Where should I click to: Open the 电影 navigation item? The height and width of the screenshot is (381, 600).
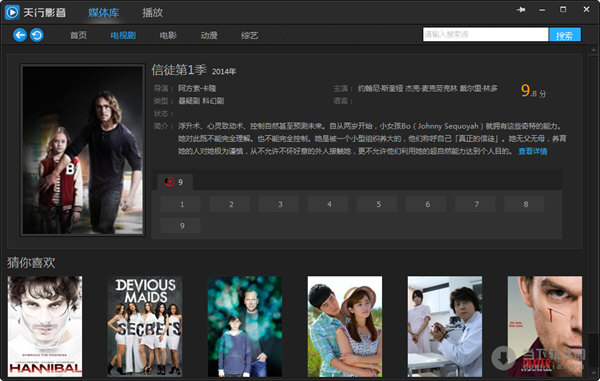[168, 36]
